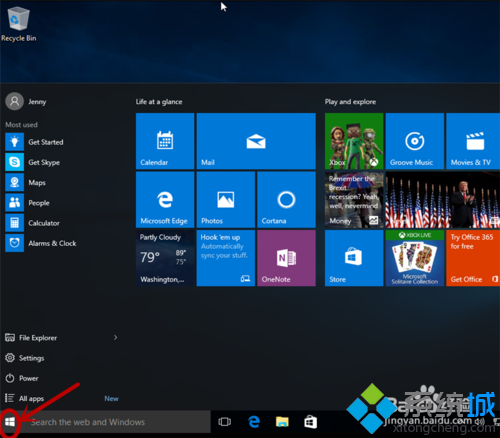Click the Search the web and Windows box

tap(115, 422)
